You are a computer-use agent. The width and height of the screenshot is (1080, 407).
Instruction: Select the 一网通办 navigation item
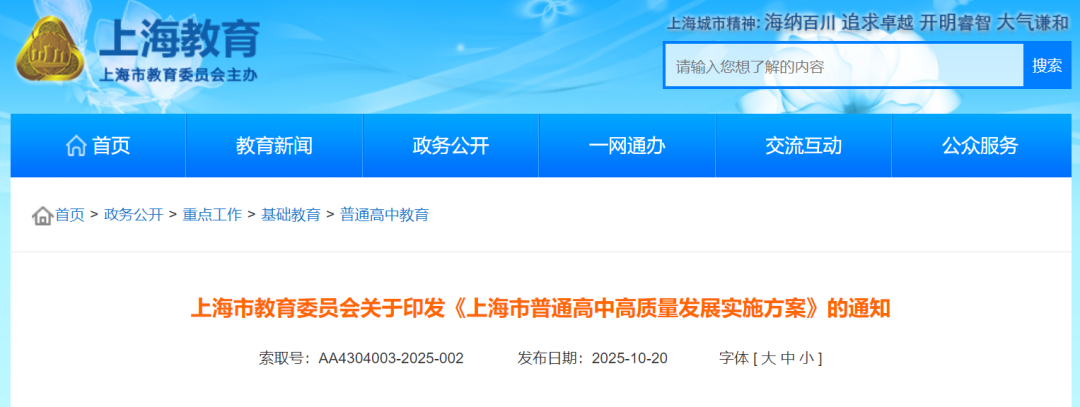(x=627, y=146)
